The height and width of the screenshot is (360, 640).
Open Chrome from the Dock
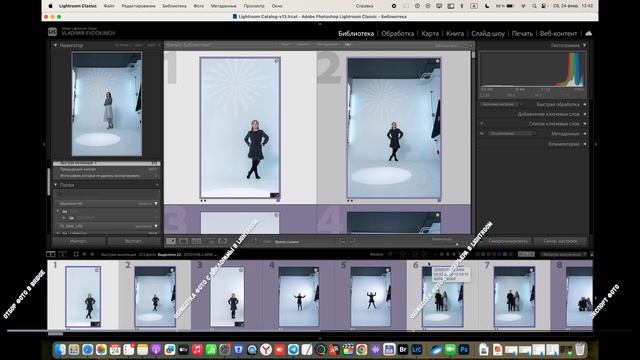tap(362, 350)
